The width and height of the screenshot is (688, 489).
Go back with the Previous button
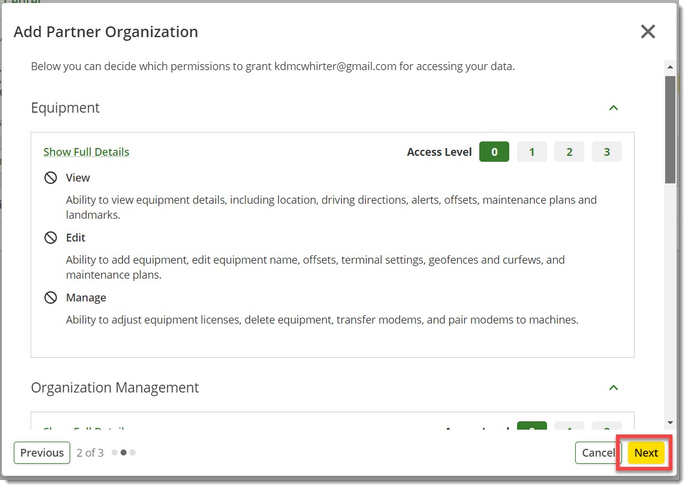click(x=42, y=453)
